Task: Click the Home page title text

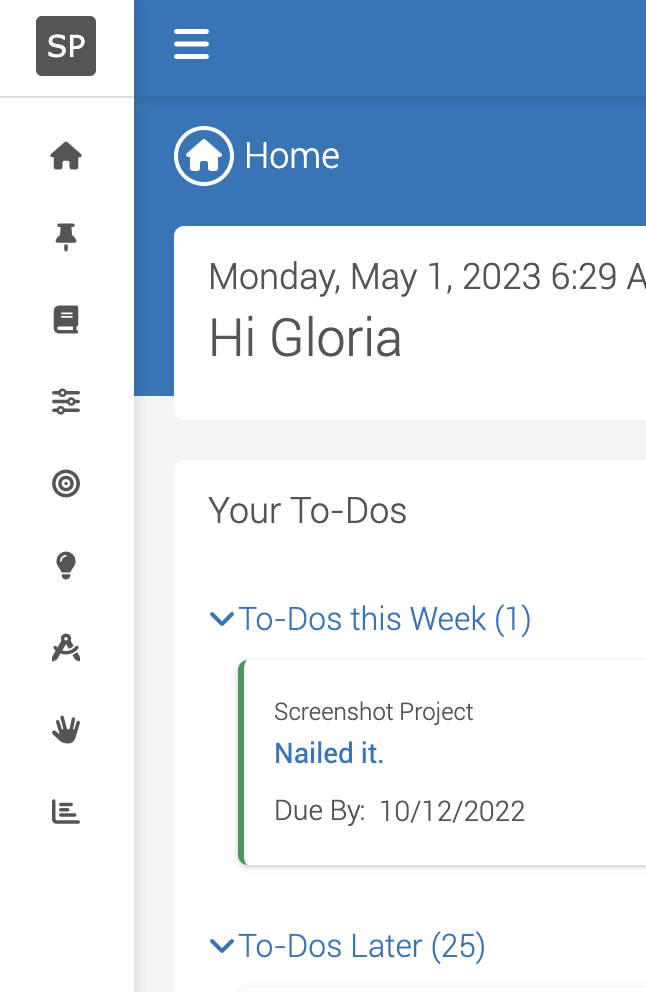Action: click(x=292, y=156)
